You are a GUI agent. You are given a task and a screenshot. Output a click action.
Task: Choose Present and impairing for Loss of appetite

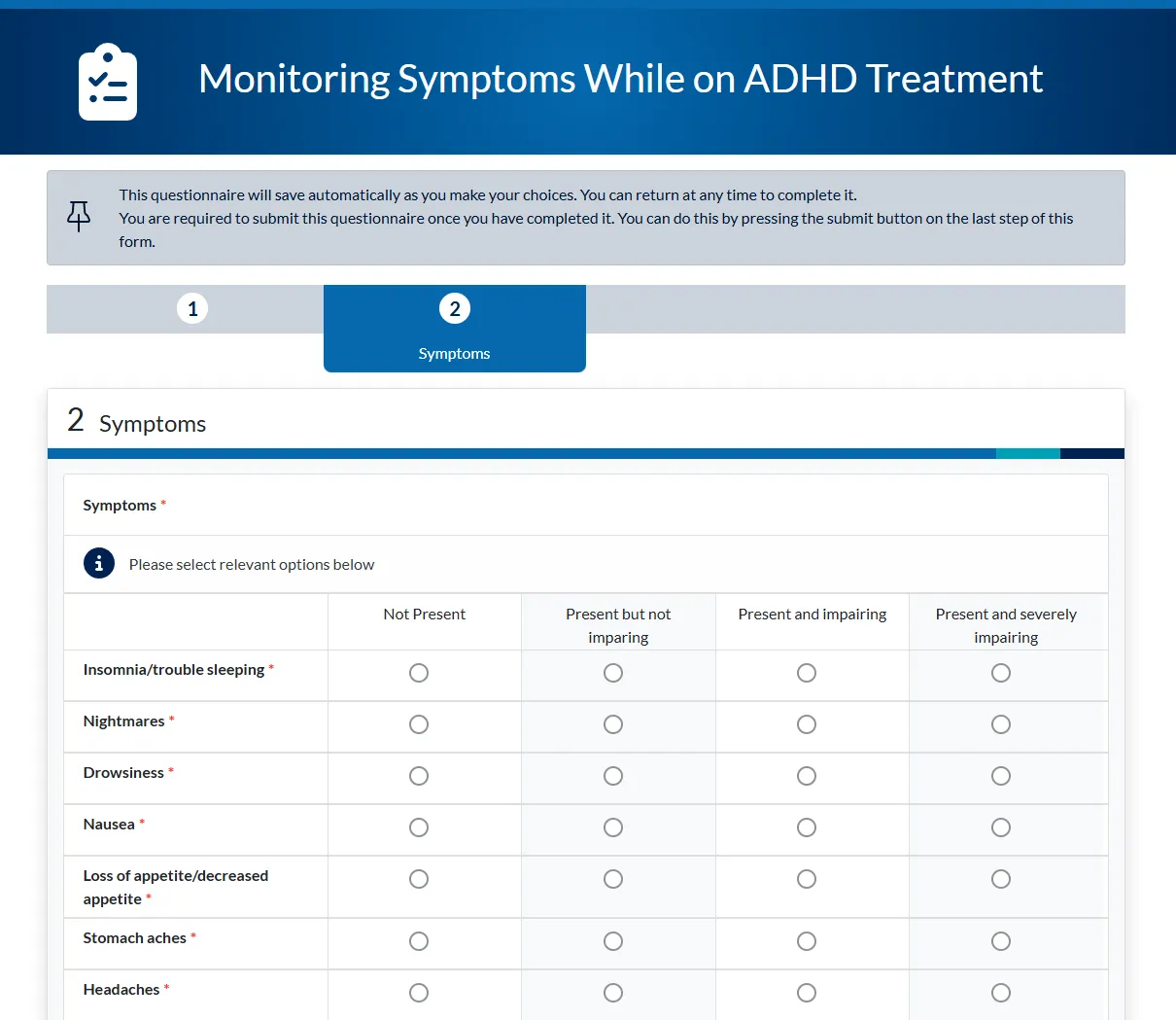point(807,879)
